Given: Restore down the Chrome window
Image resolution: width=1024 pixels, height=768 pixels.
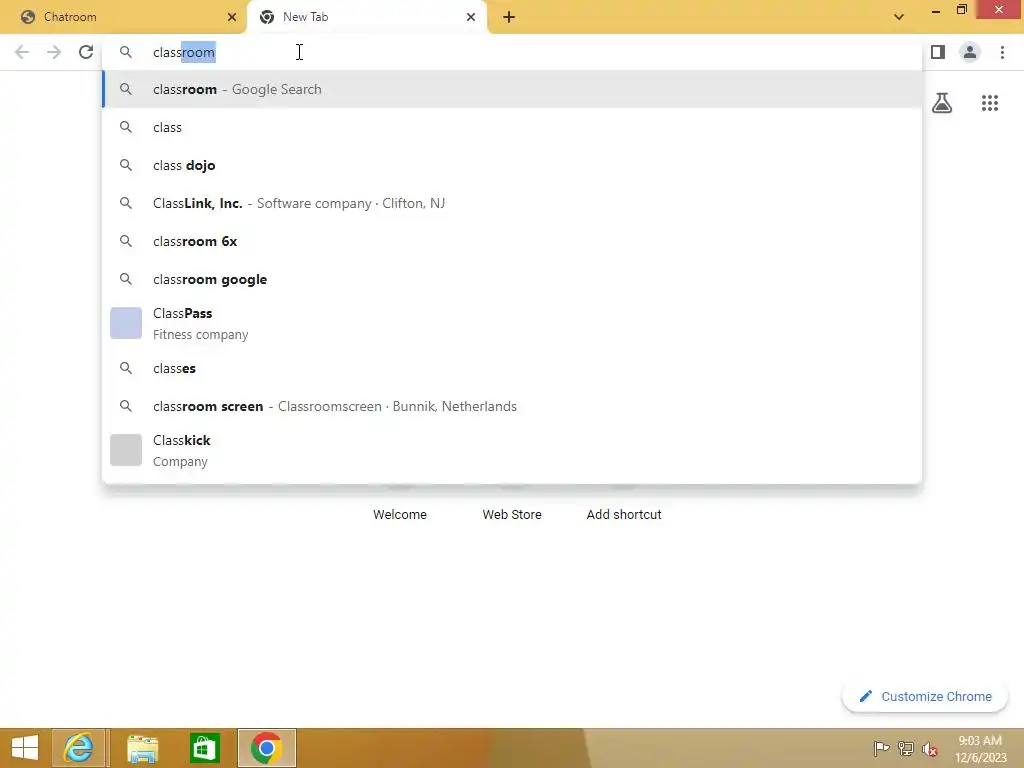Looking at the screenshot, I should (x=962, y=10).
